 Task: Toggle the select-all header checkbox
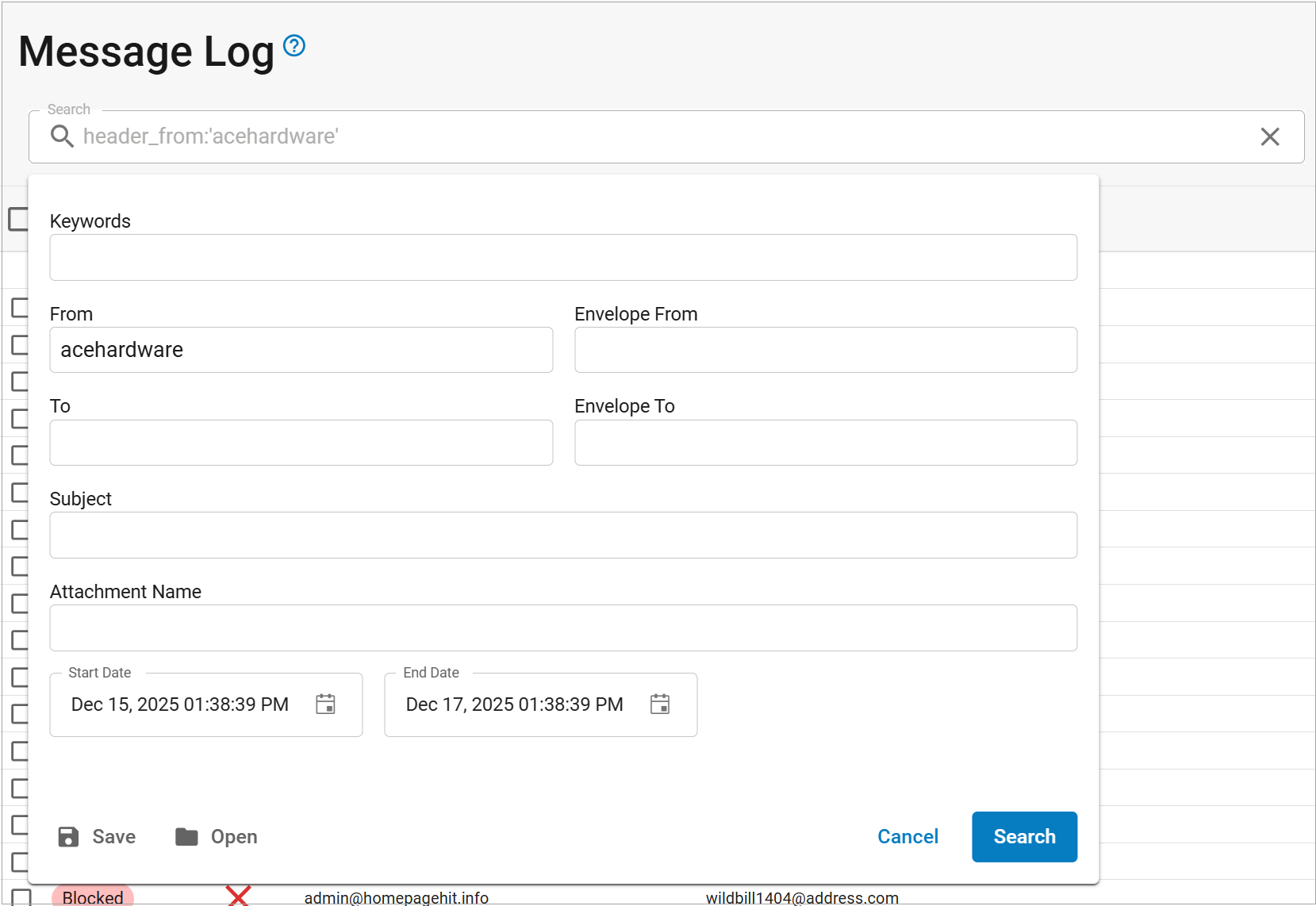tap(17, 219)
